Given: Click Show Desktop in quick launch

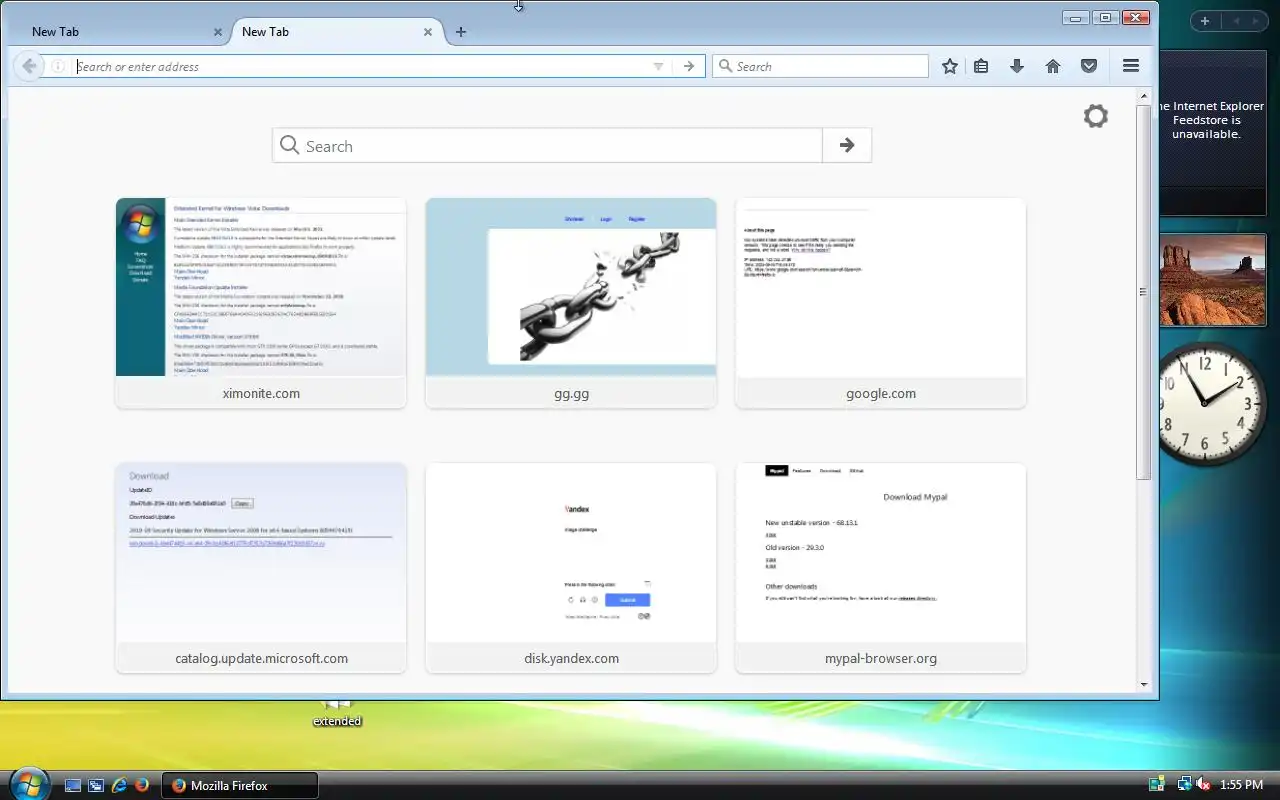Looking at the screenshot, I should click(x=73, y=786).
